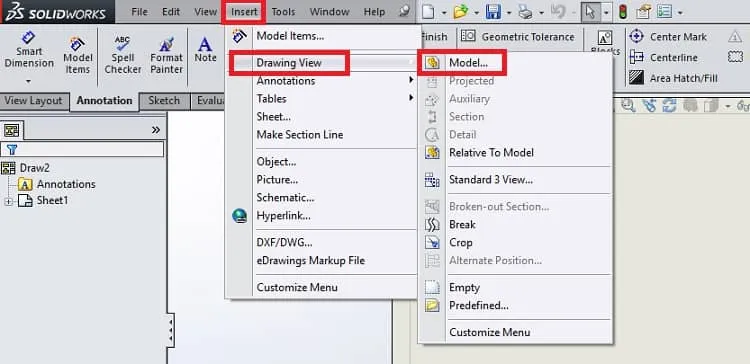Choose Relative To Model view

pos(491,153)
